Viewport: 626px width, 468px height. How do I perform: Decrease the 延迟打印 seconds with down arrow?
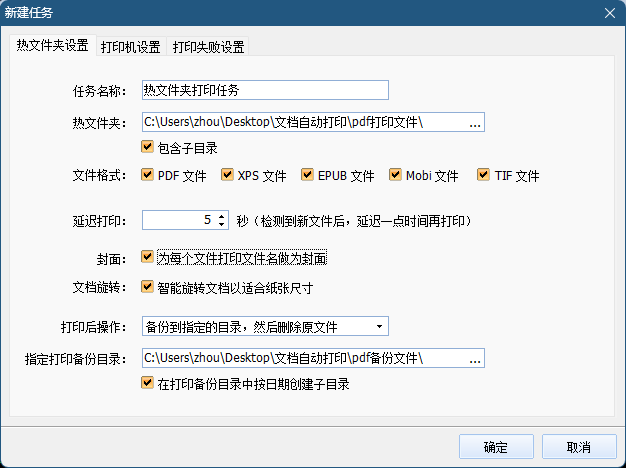click(222, 224)
